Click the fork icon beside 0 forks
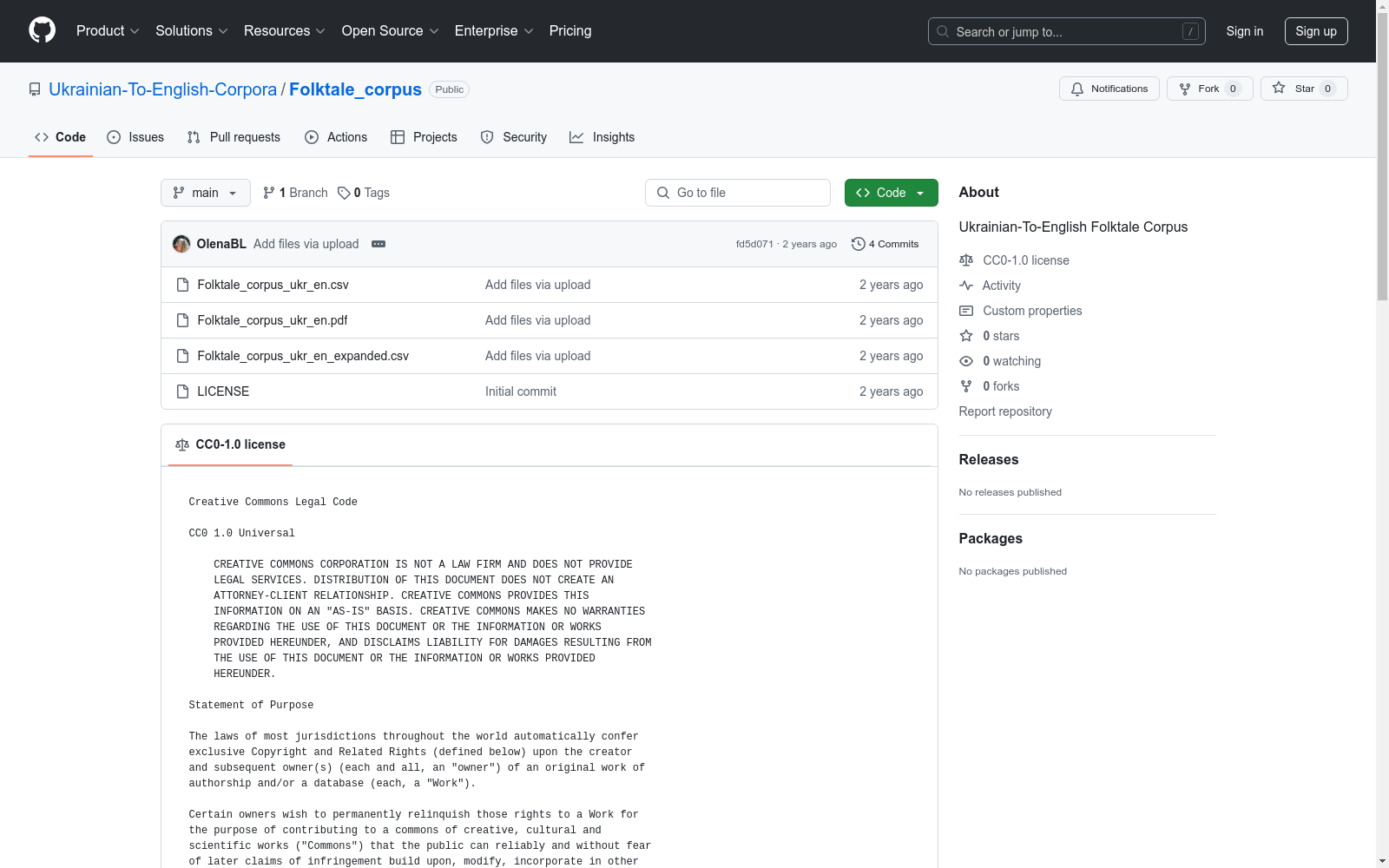 point(966,386)
